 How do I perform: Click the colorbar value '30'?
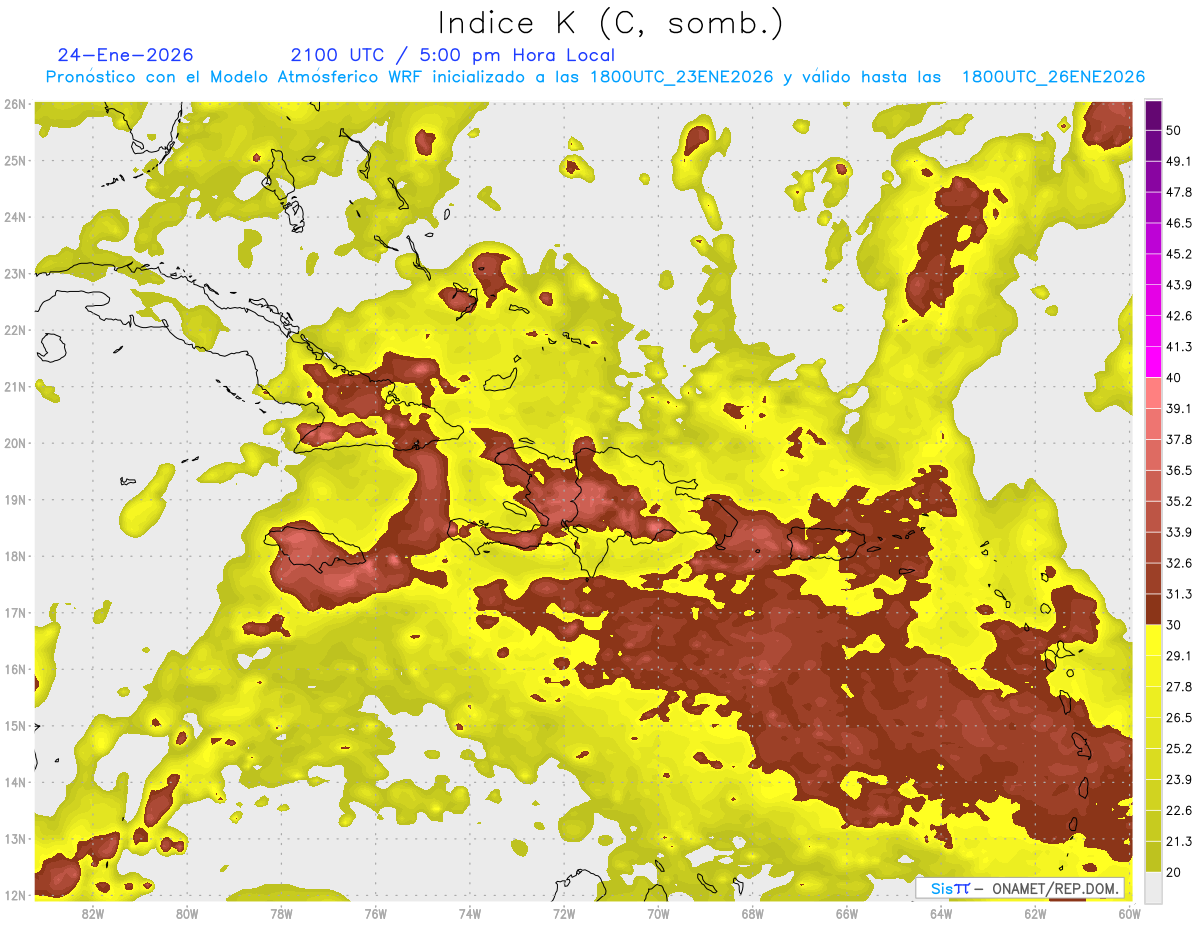(1174, 624)
